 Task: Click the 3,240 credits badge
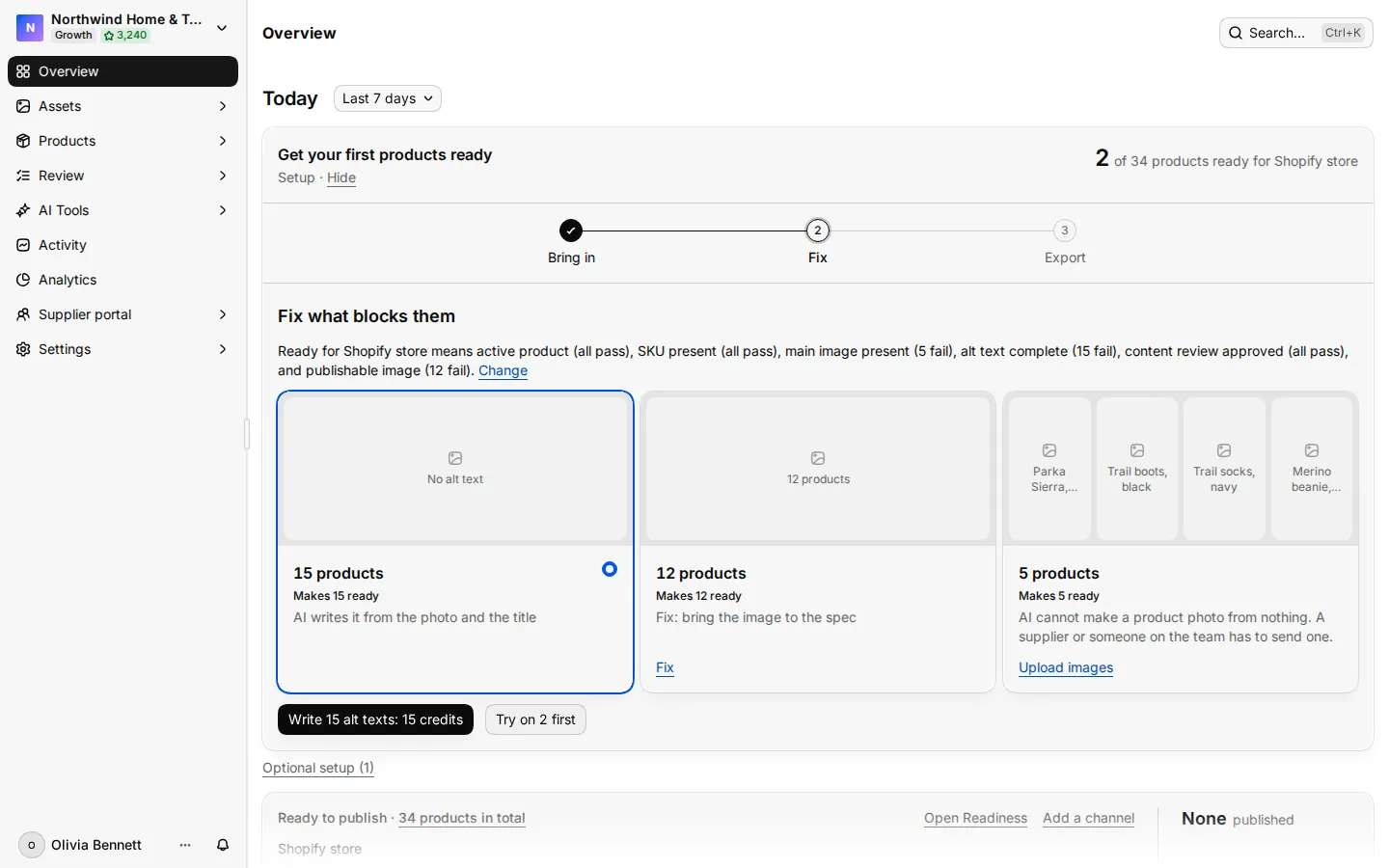[125, 36]
